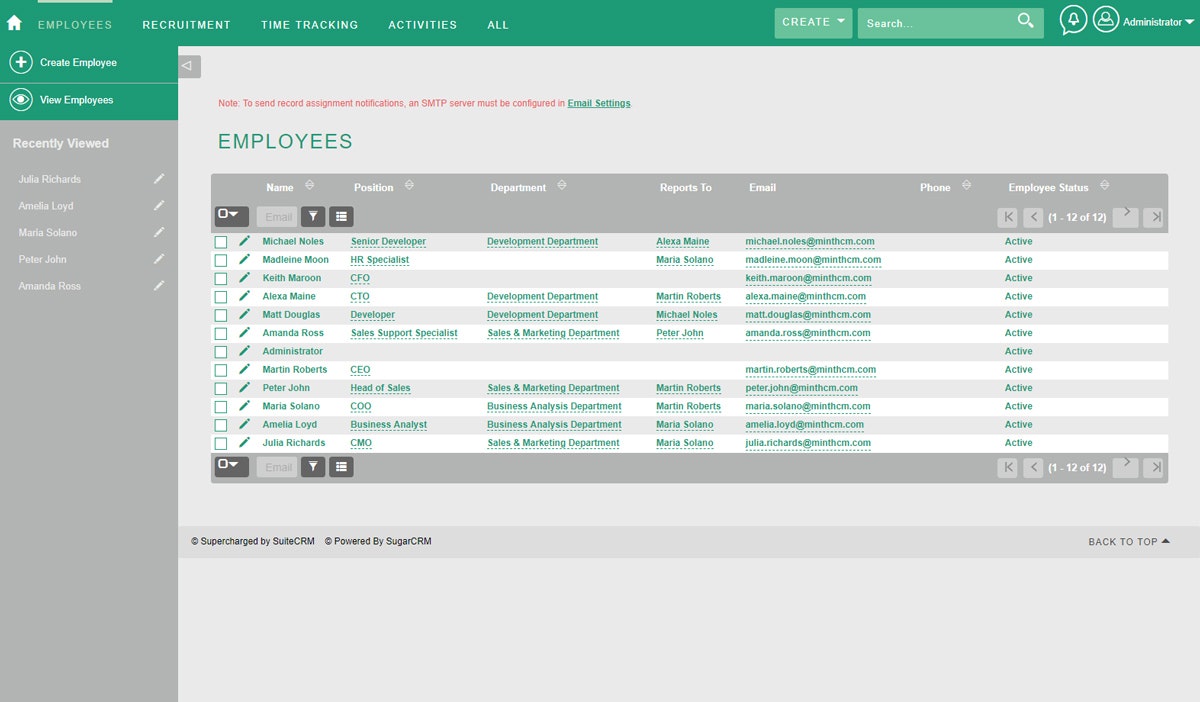Open the ACTIVITIES menu
This screenshot has width=1200, height=702.
[x=422, y=25]
